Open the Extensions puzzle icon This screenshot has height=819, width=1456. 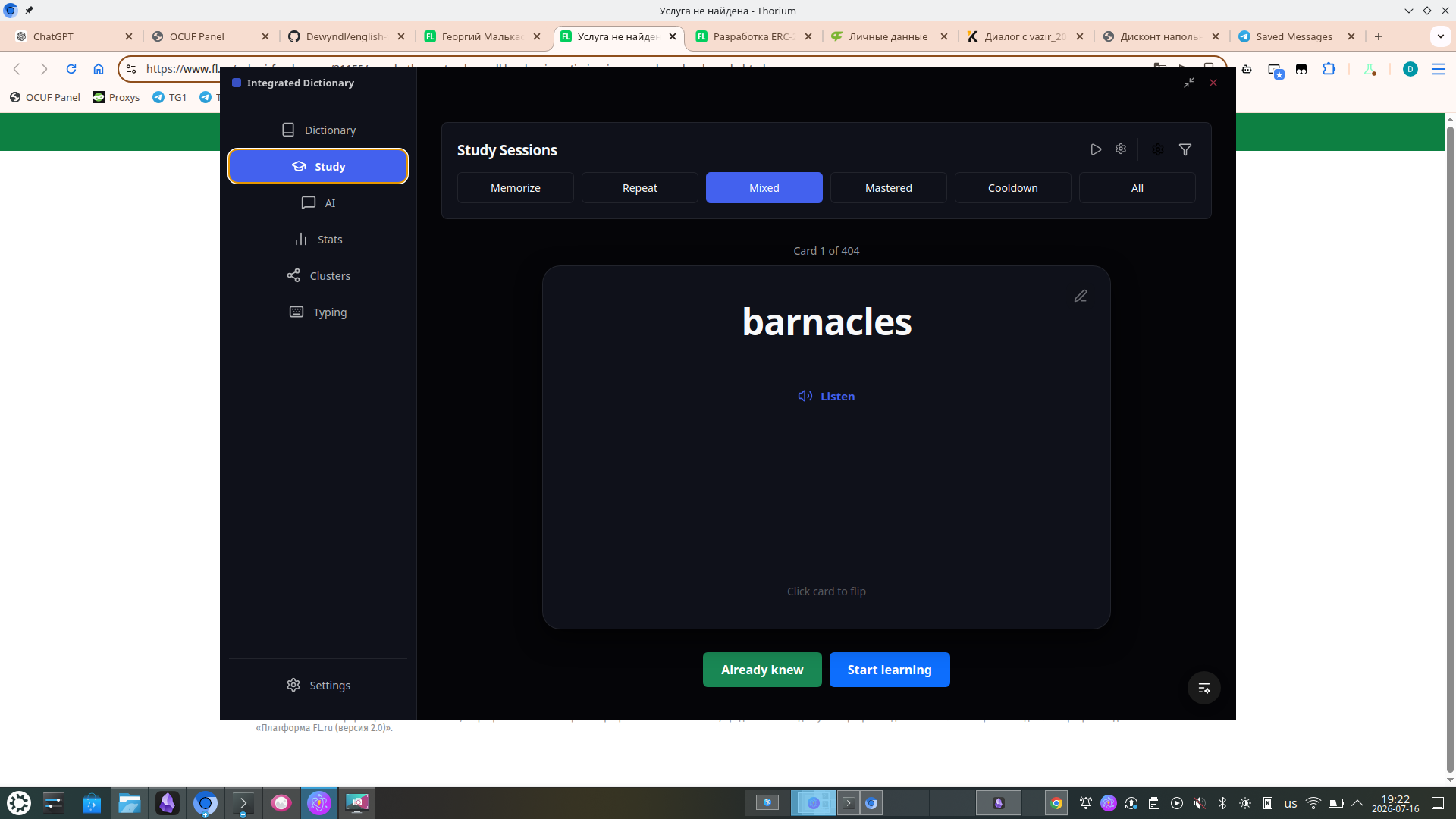coord(1329,69)
